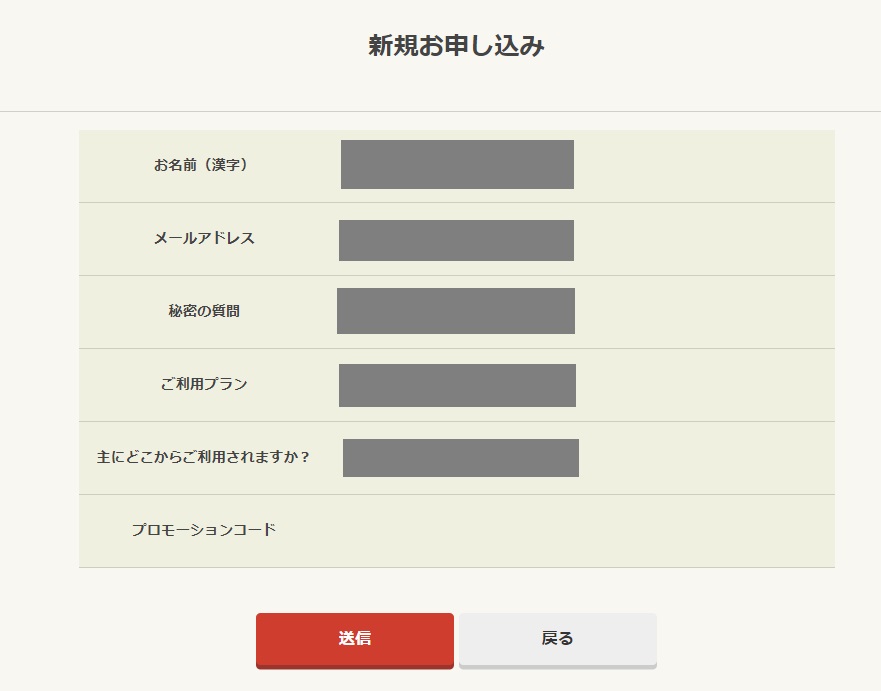Click the 主にどこからご利用されますか? label
The image size is (881, 691).
click(x=204, y=457)
